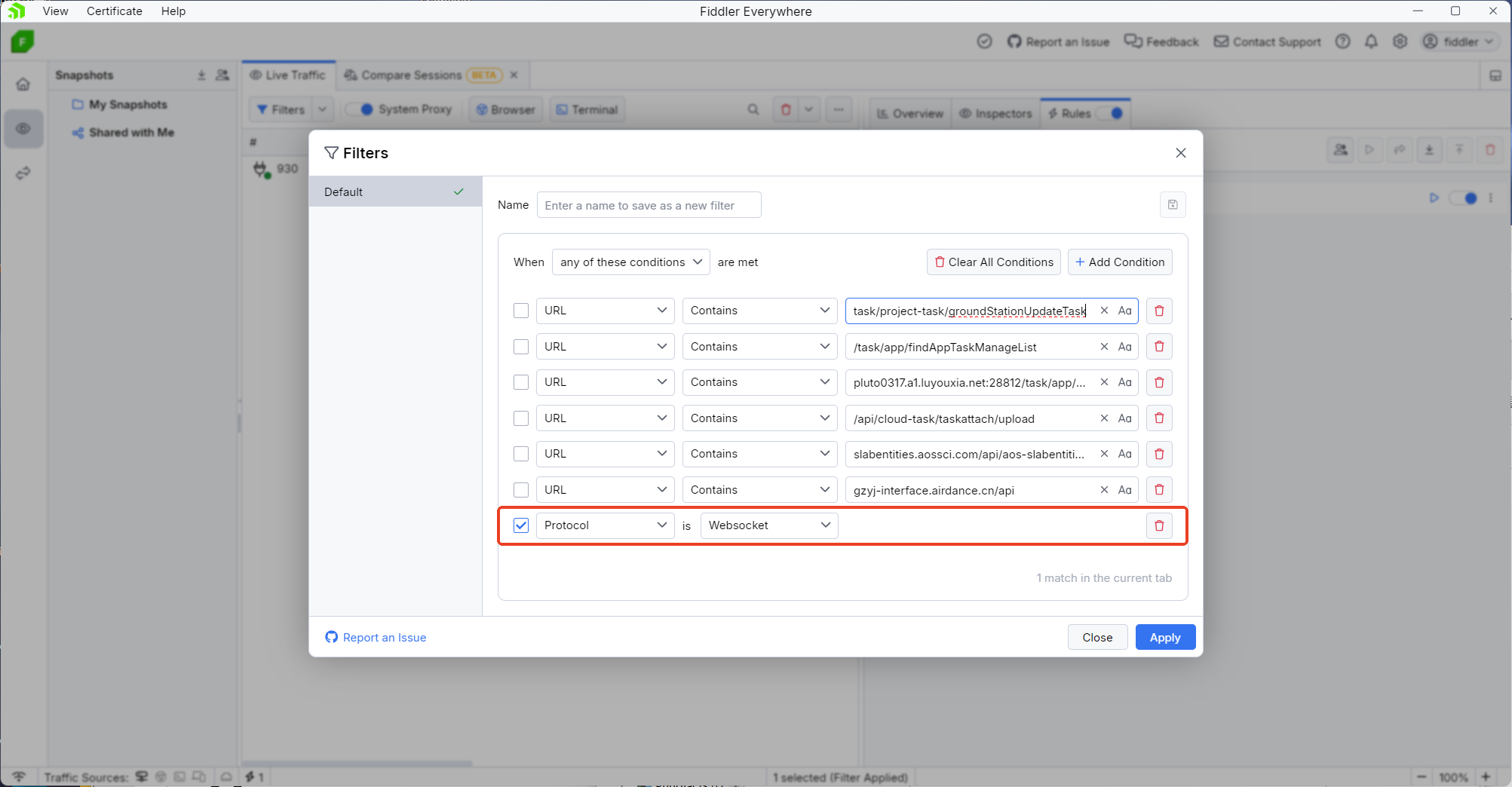Click the Apply button

coord(1165,637)
